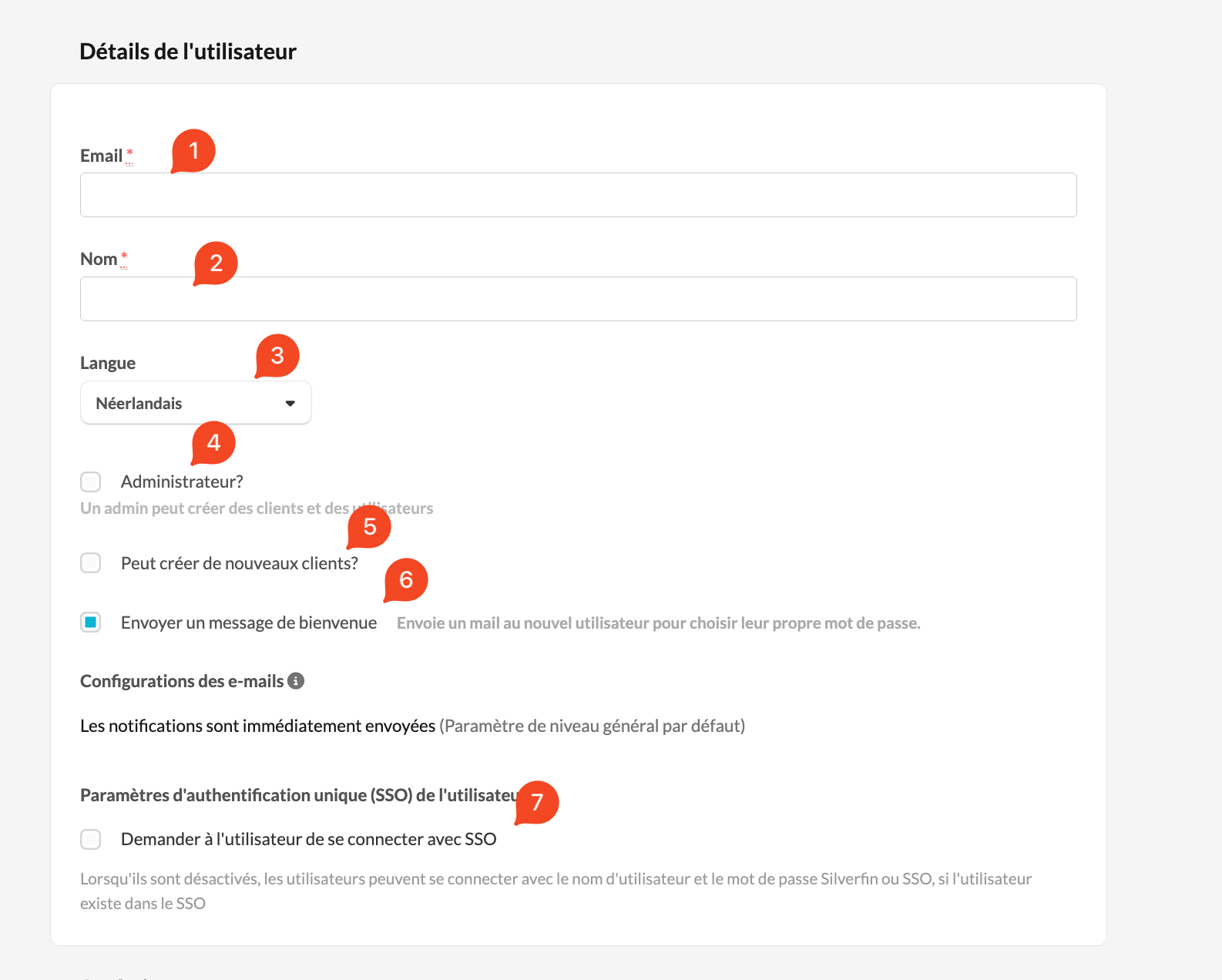Enable the Administrateur checkbox

point(91,482)
